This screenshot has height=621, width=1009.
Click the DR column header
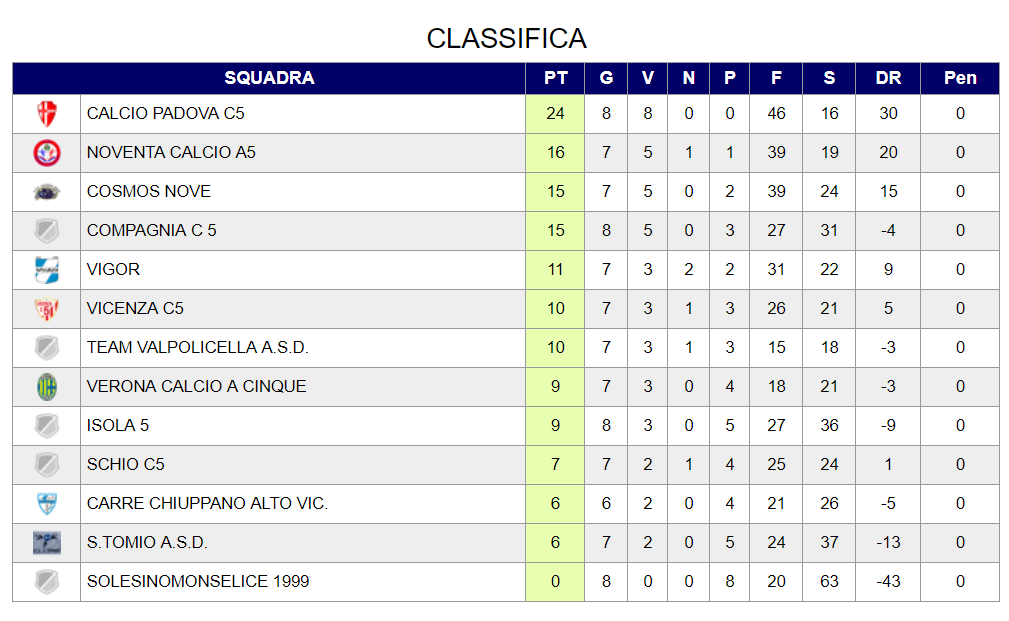pyautogui.click(x=888, y=79)
